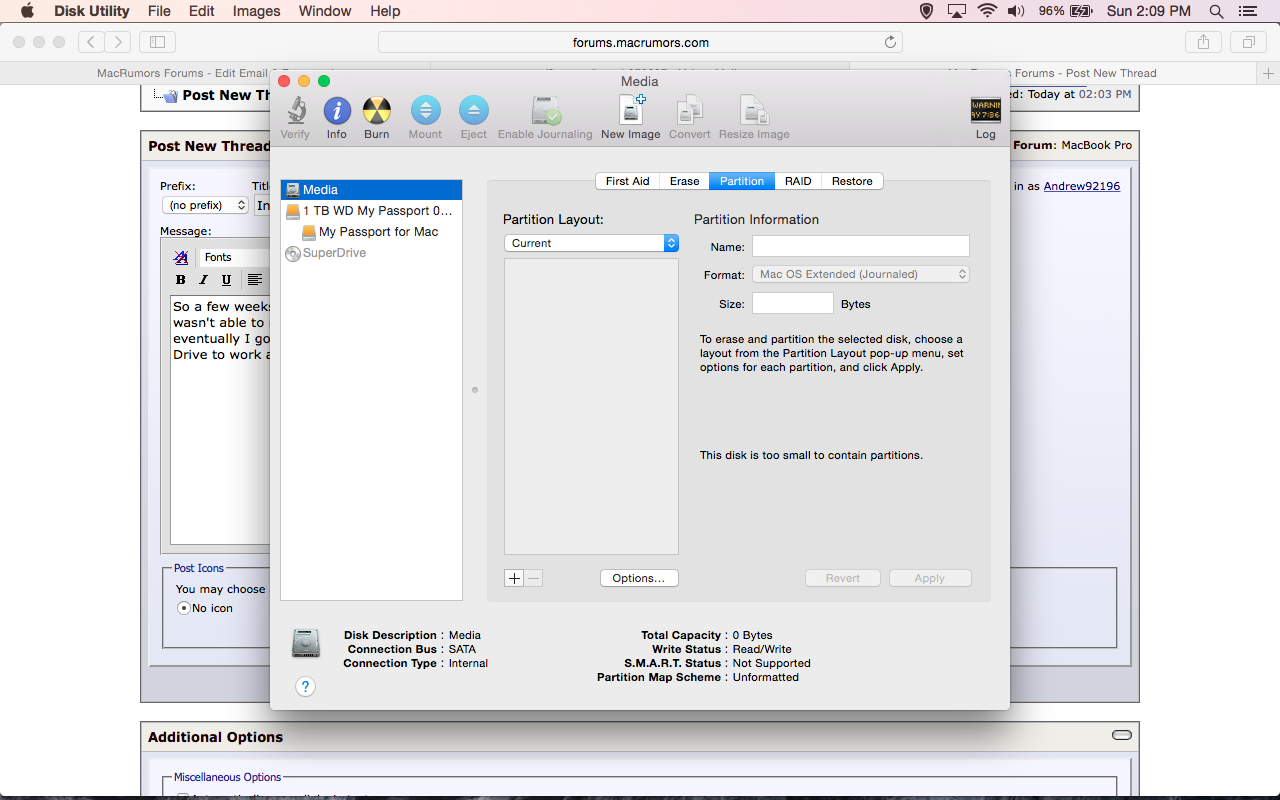
Task: Click Safari address bar forums.macrumors.com
Action: (x=640, y=42)
